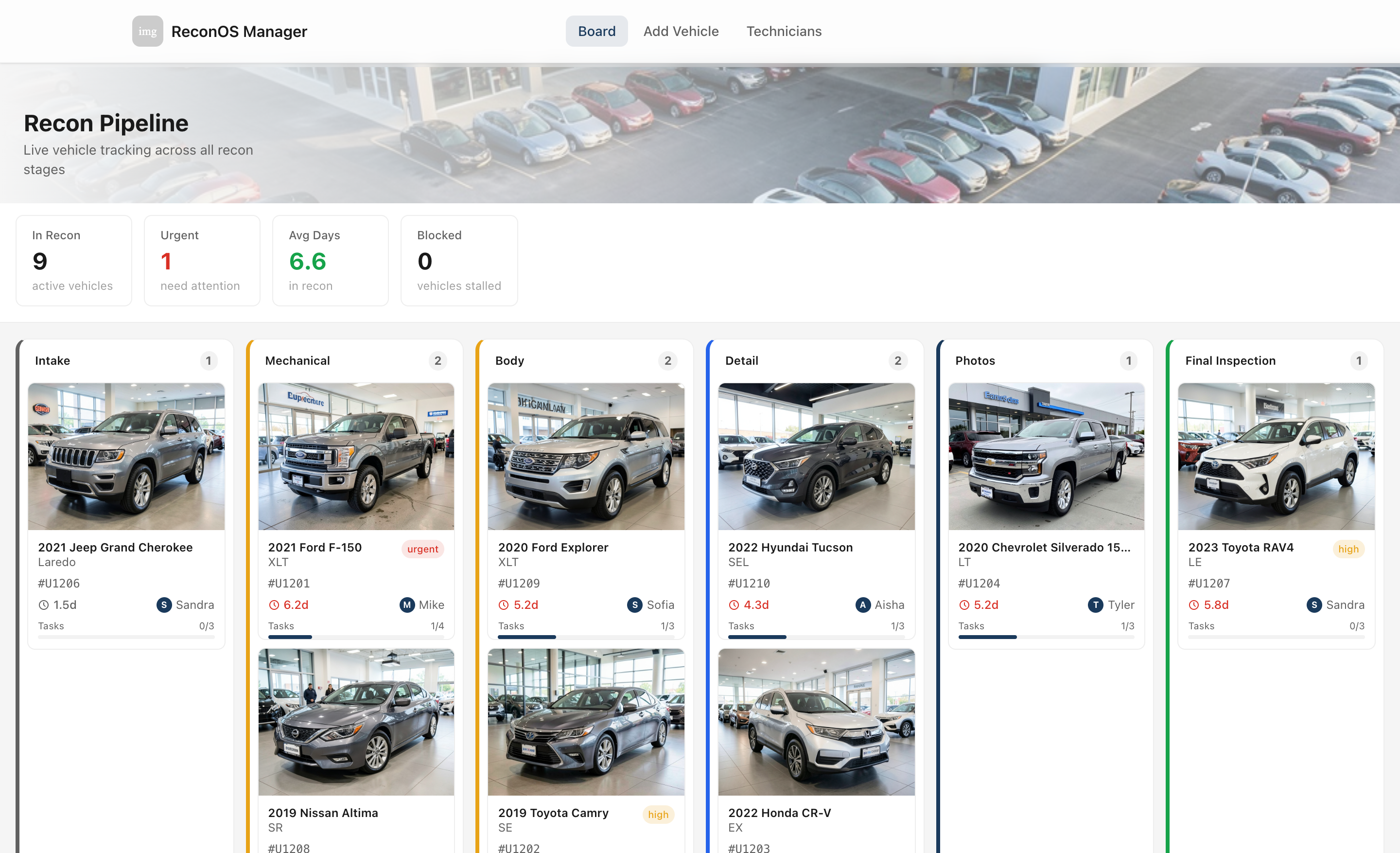Click the clock icon beside 4.3d
The image size is (1400, 853).
click(x=734, y=605)
